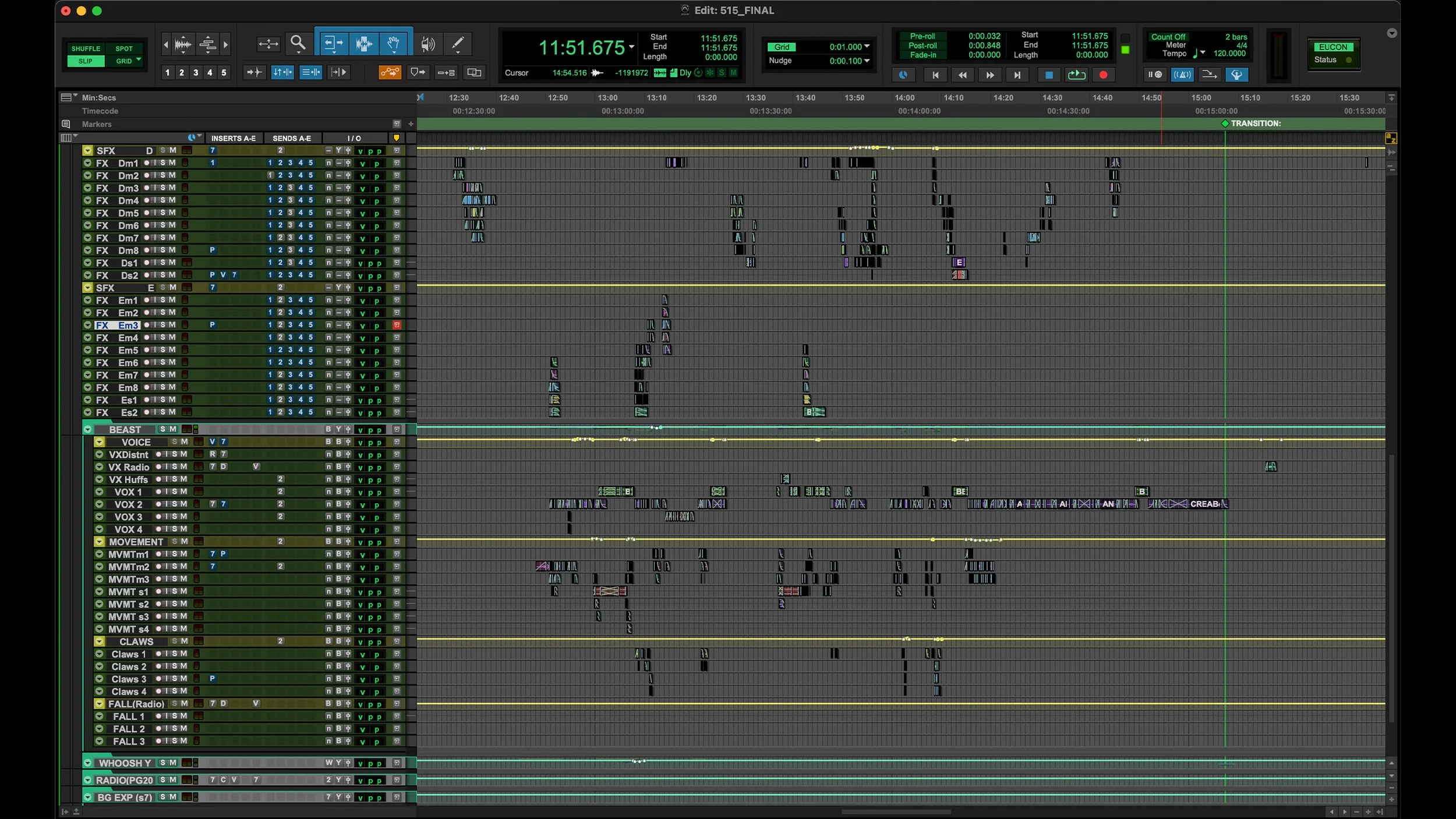Click the MIDI Merge icon
The width and height of the screenshot is (1456, 819).
(1209, 75)
